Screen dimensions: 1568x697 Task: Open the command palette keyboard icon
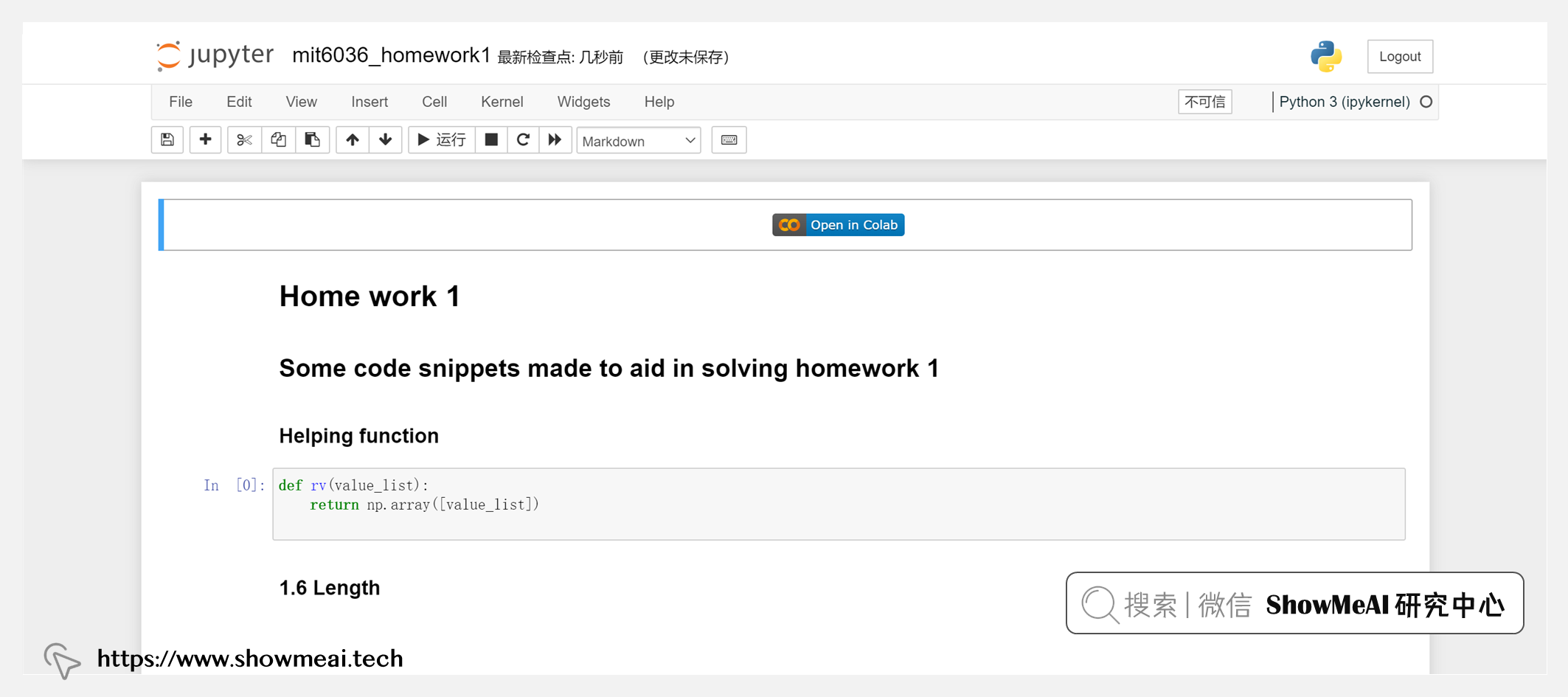[x=729, y=139]
